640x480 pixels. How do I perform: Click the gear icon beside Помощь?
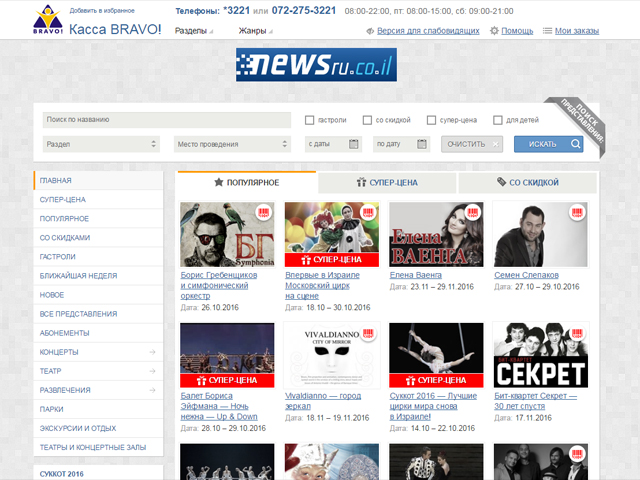(494, 31)
